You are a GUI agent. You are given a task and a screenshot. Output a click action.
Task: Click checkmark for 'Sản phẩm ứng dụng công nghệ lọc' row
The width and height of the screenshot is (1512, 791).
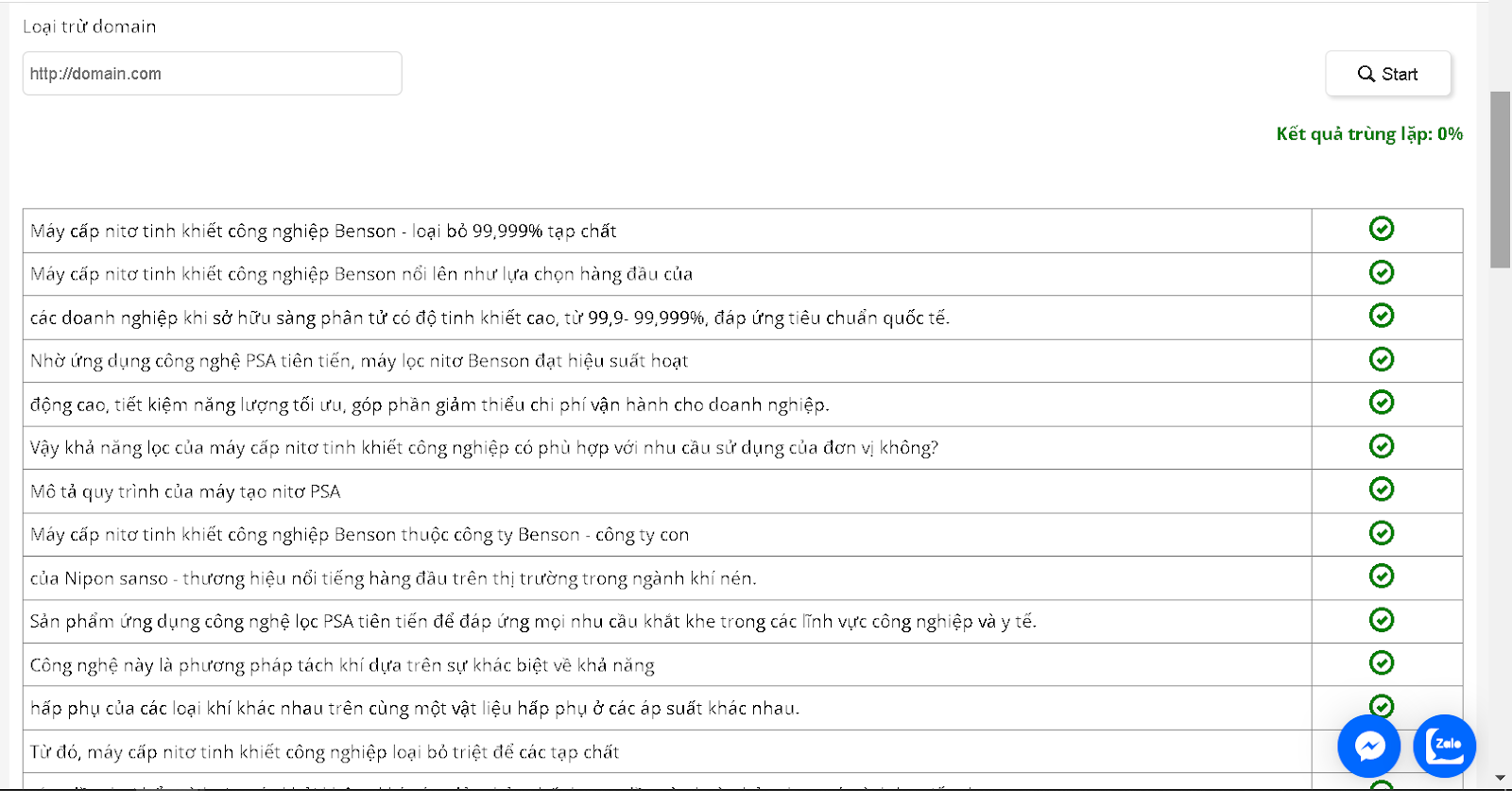[1382, 620]
